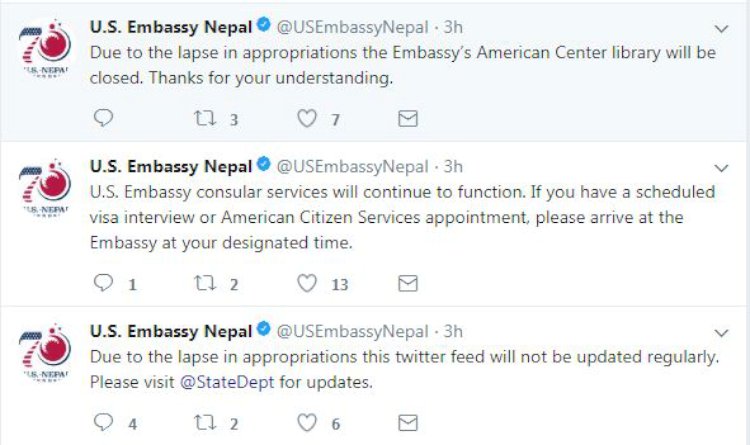Open the dropdown arrow on the twitter feed tweet
750x445 pixels.
tap(721, 332)
